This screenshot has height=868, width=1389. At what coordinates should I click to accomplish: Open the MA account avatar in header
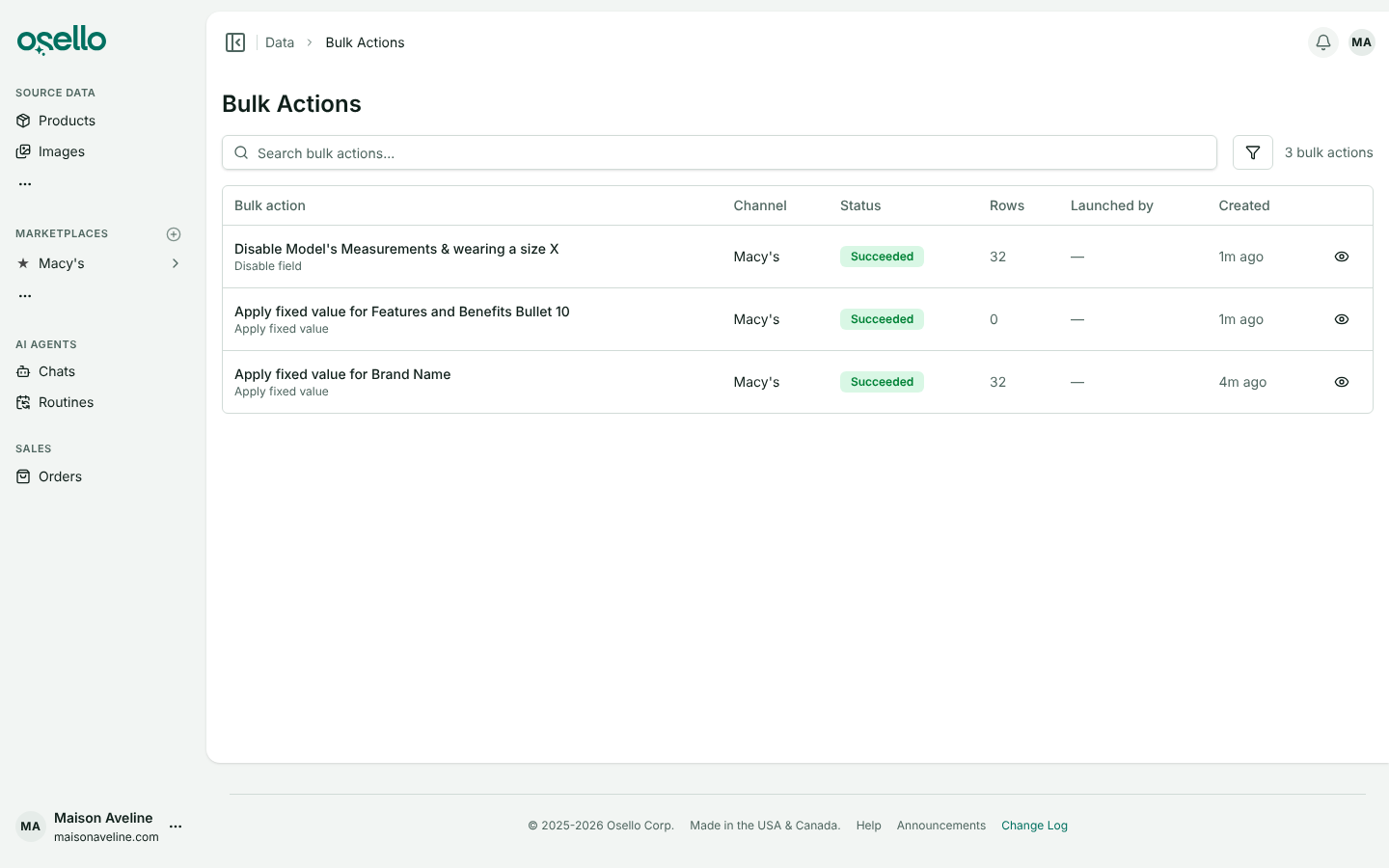click(x=1362, y=42)
